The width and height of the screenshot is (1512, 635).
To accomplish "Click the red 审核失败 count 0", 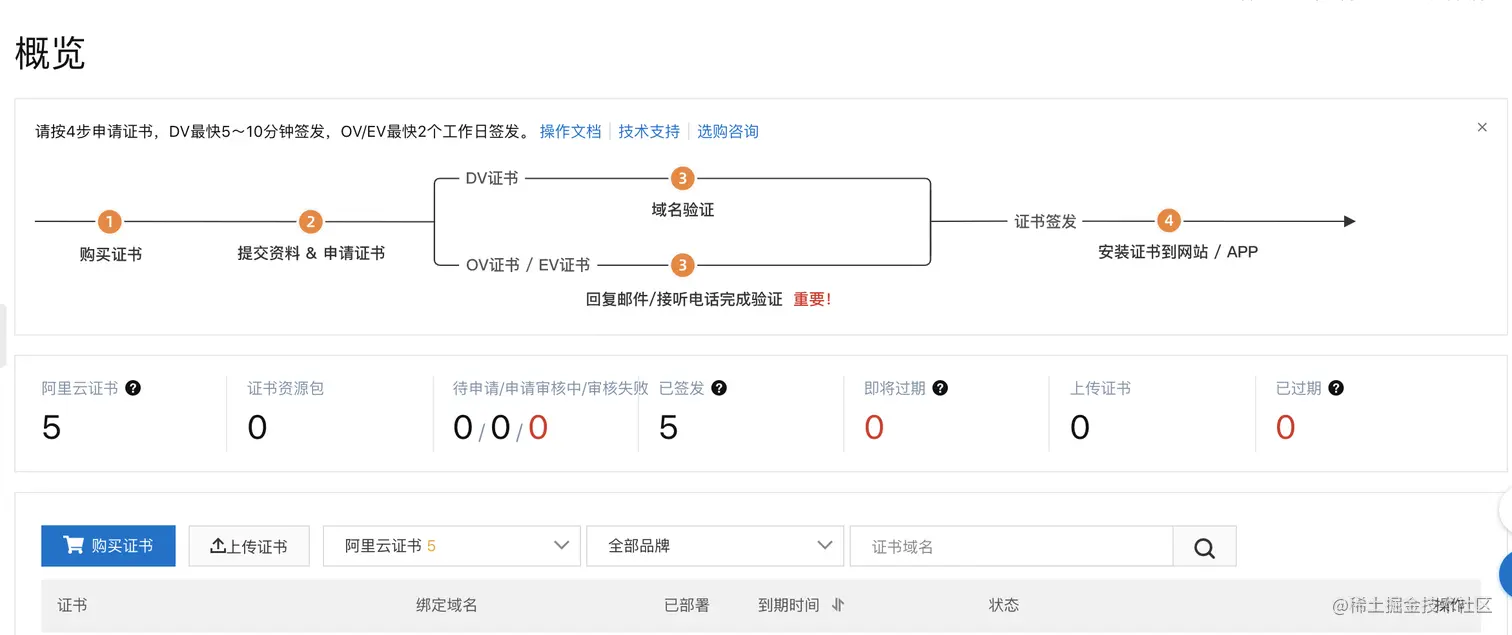I will [x=538, y=428].
